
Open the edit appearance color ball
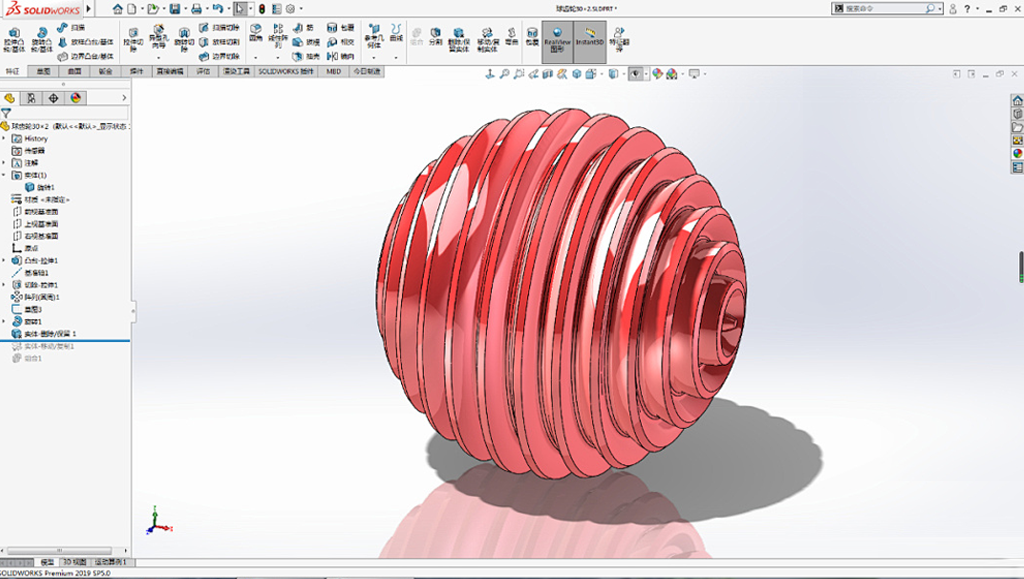(x=657, y=74)
